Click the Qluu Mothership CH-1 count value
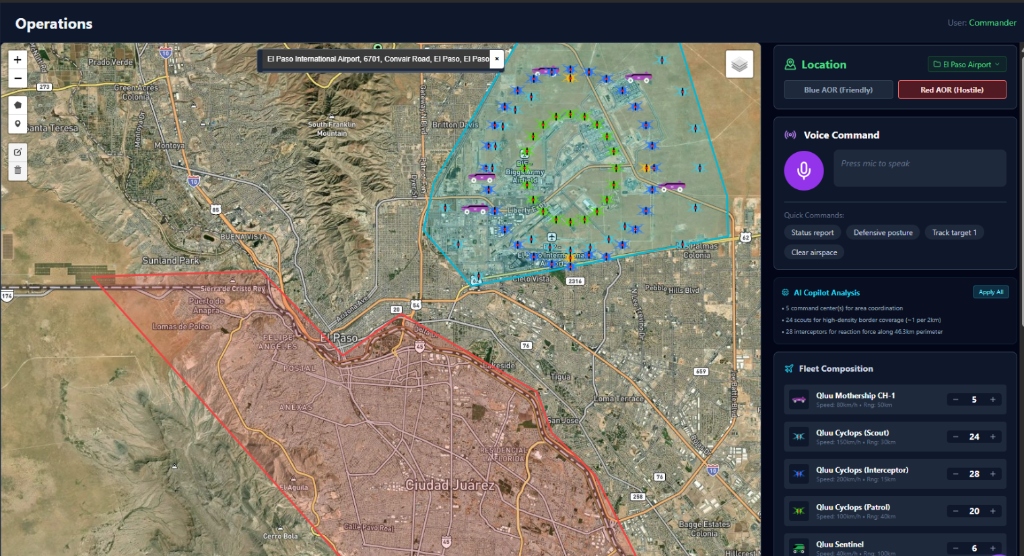The width and height of the screenshot is (1024, 556). click(x=974, y=399)
